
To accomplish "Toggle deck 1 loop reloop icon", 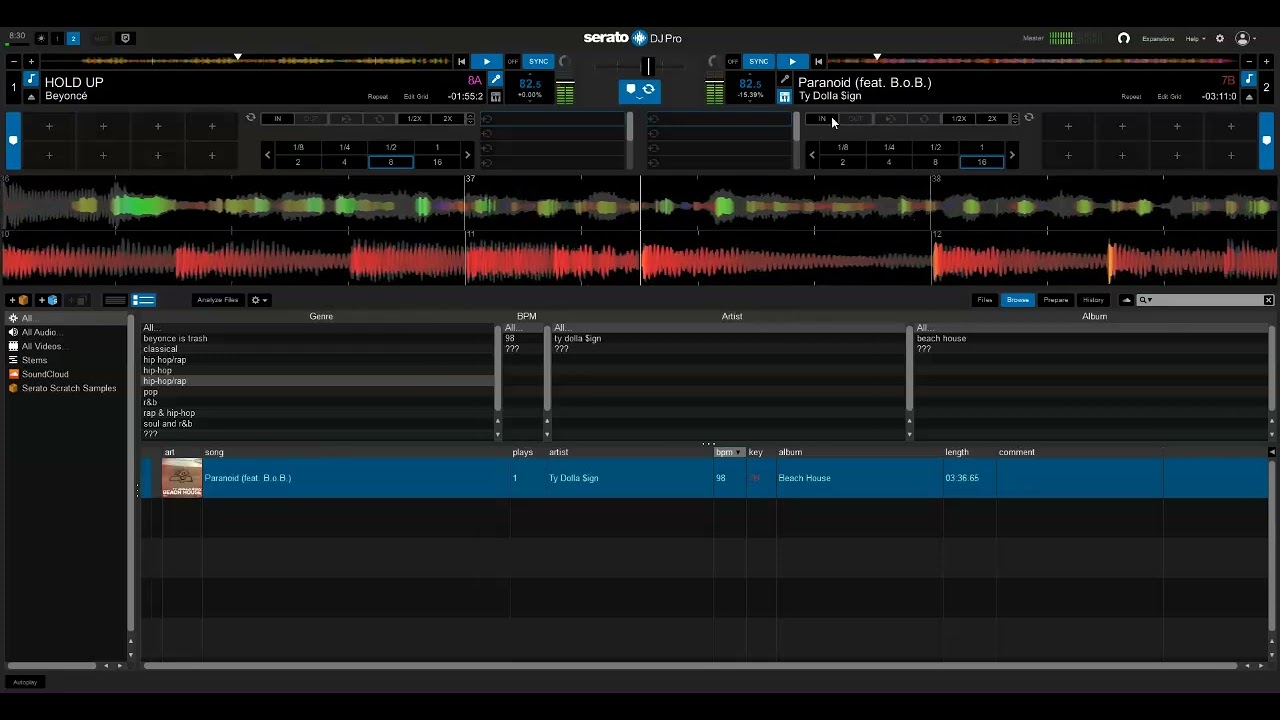I will pos(251,118).
